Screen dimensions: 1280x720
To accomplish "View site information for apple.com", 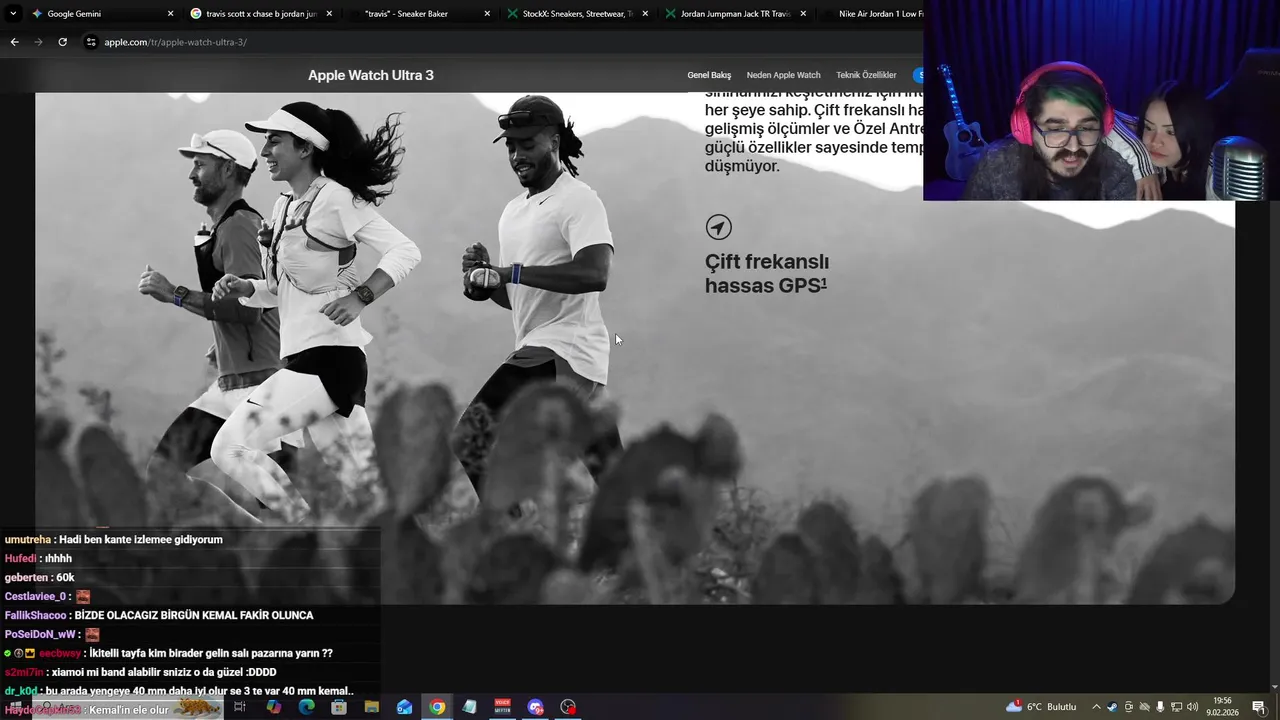I will coord(91,42).
